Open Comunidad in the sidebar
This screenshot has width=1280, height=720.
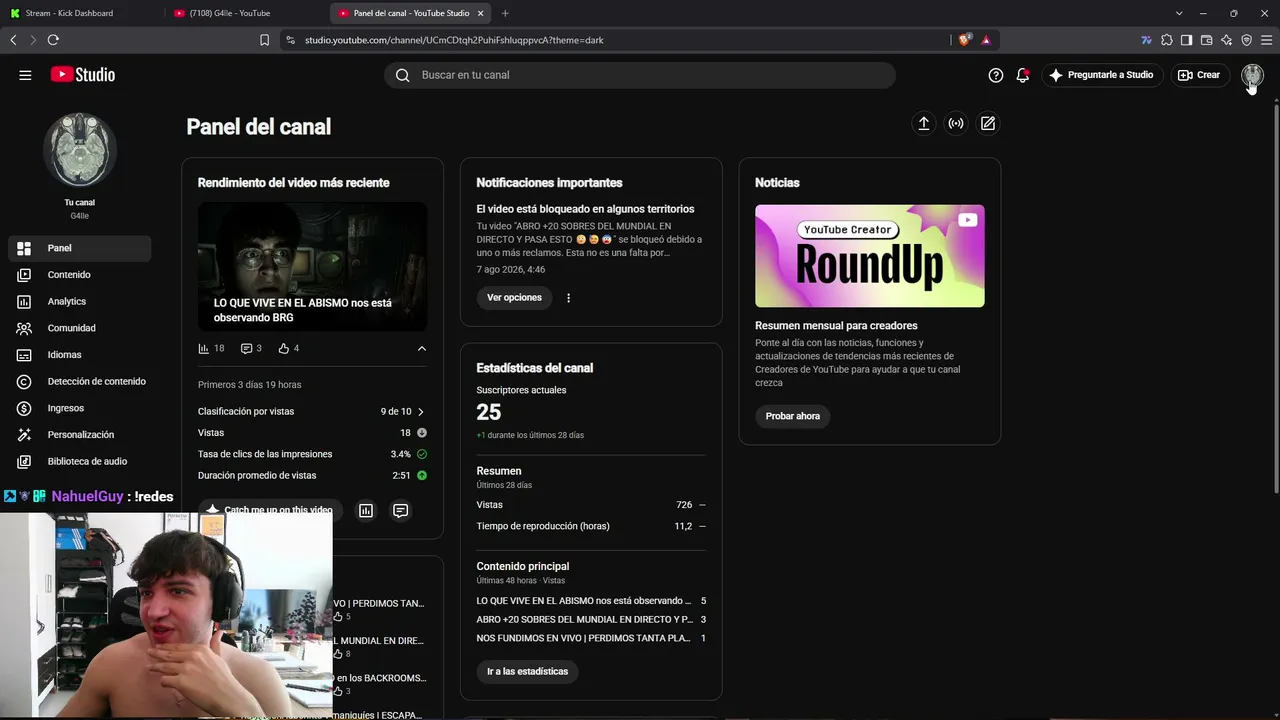tap(80, 328)
